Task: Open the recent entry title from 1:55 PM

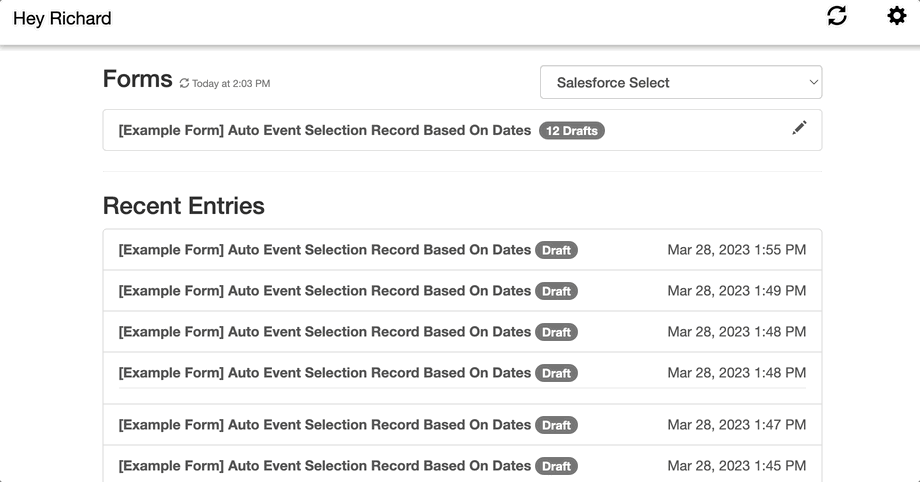Action: click(x=324, y=250)
